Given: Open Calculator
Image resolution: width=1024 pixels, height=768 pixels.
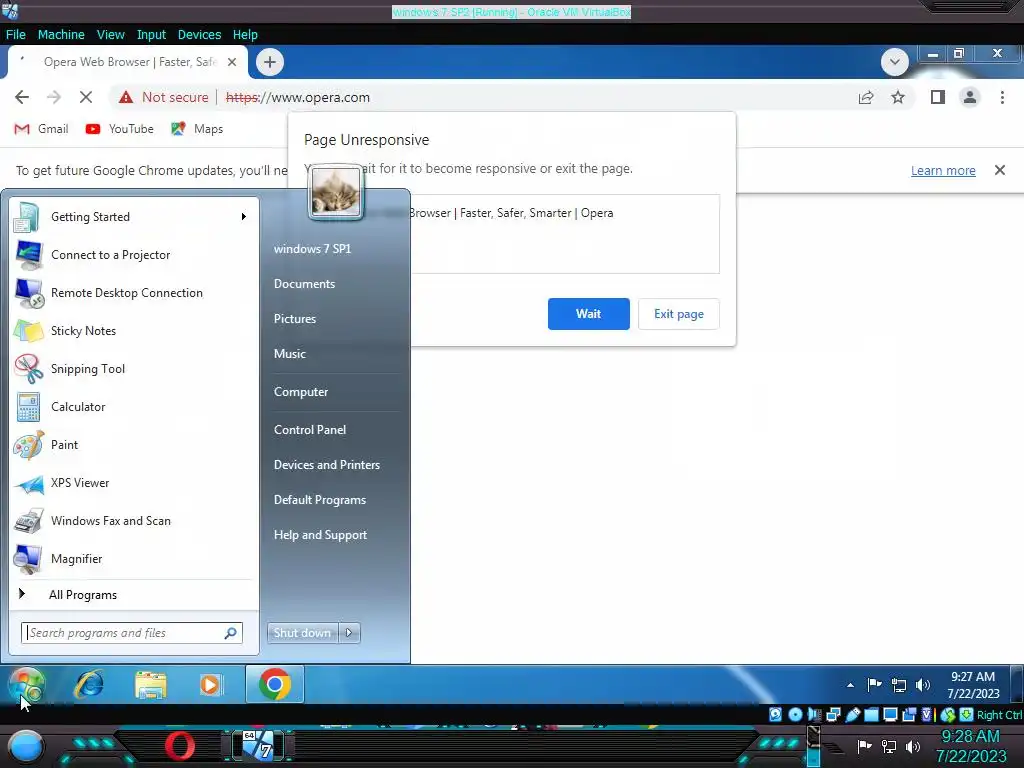Looking at the screenshot, I should [134, 406].
